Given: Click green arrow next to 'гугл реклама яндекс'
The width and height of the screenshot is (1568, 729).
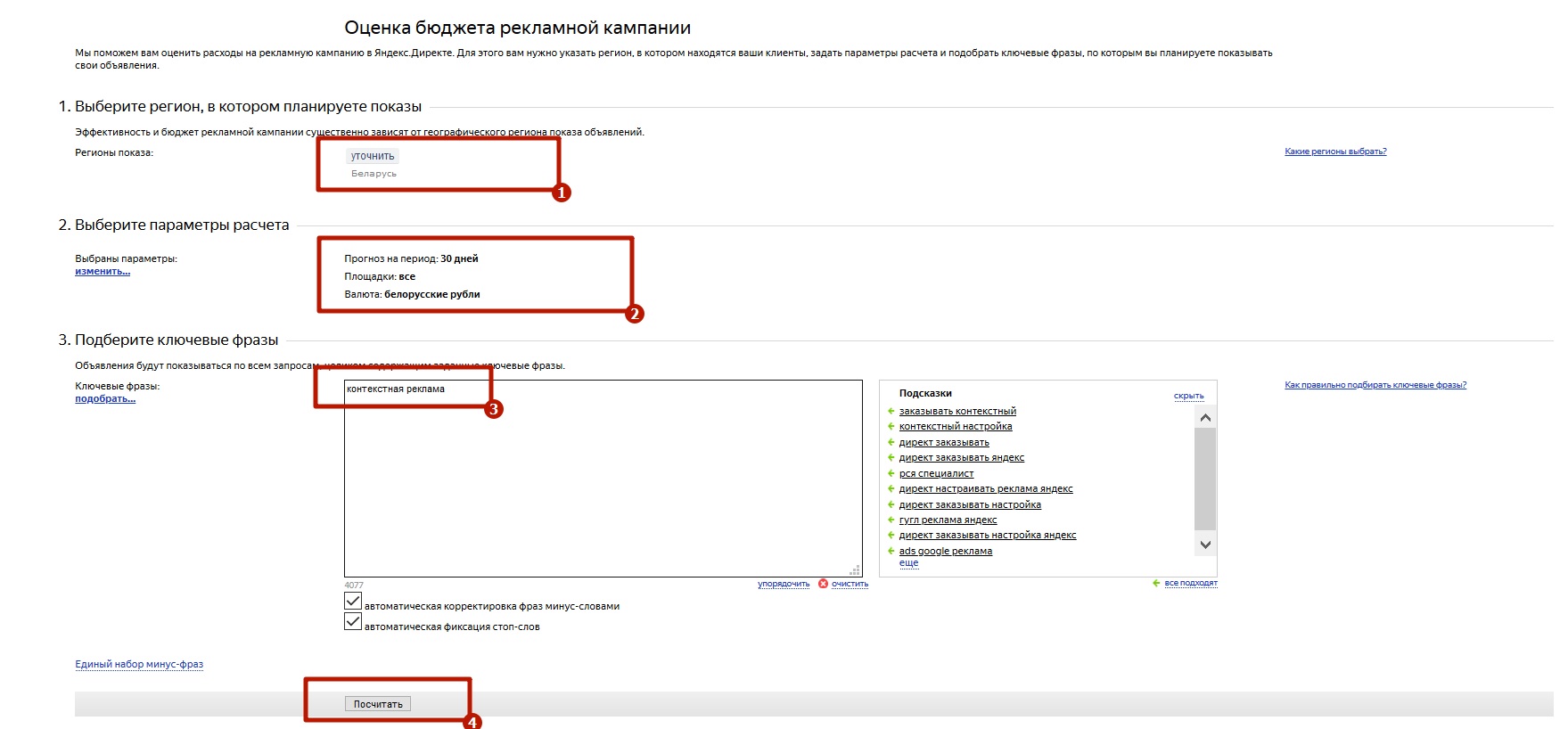Looking at the screenshot, I should click(891, 520).
